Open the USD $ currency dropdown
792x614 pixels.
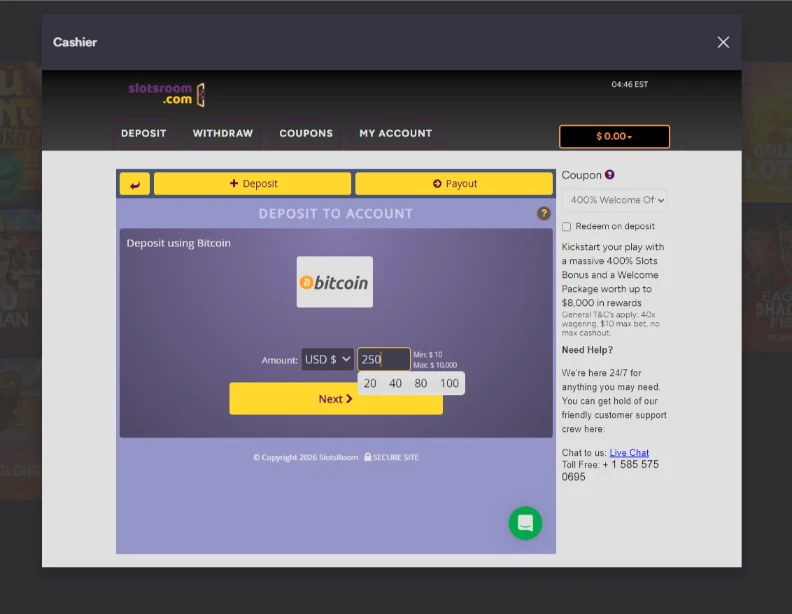click(328, 359)
